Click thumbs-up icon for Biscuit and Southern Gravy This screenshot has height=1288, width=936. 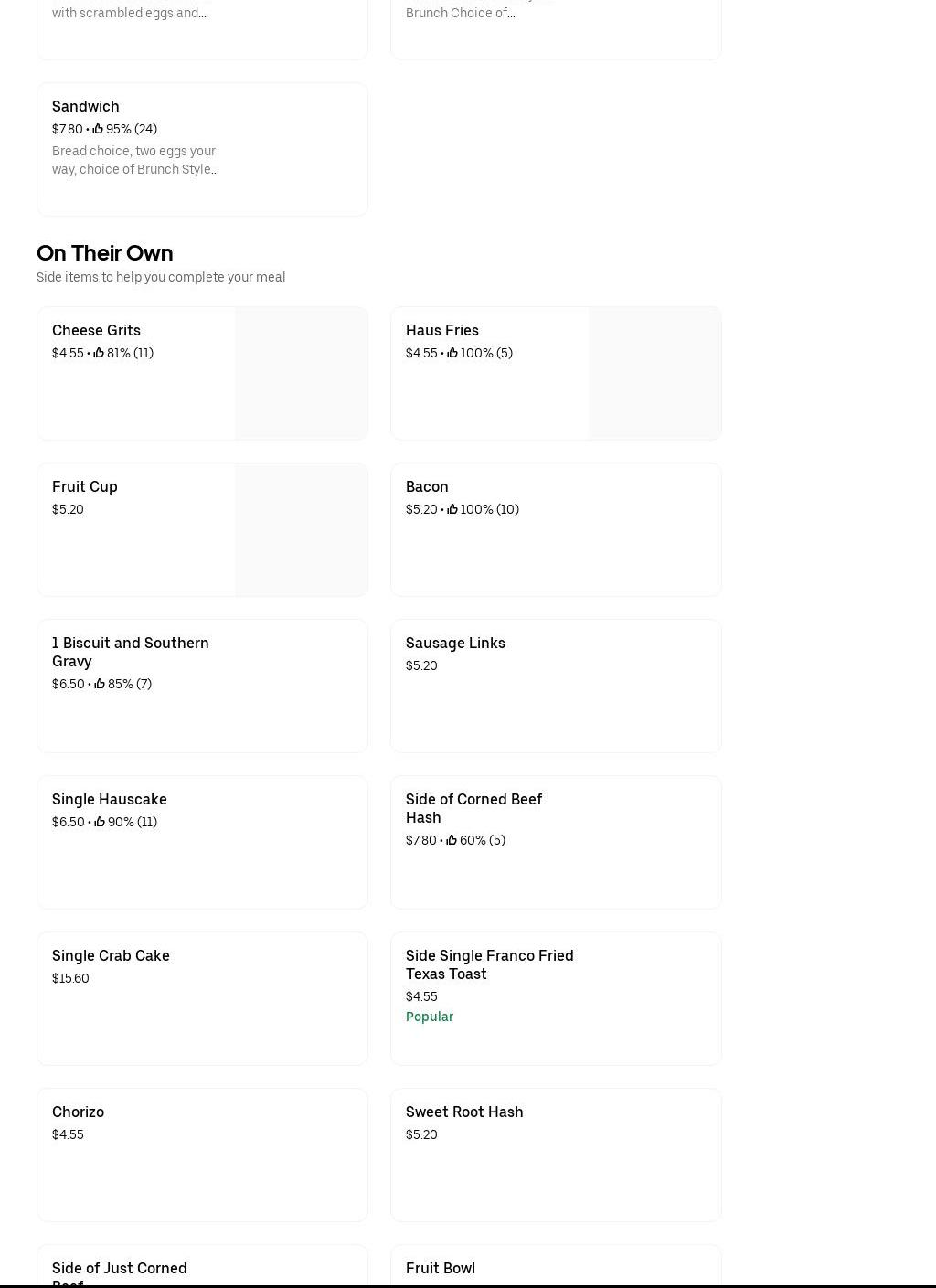pos(100,684)
